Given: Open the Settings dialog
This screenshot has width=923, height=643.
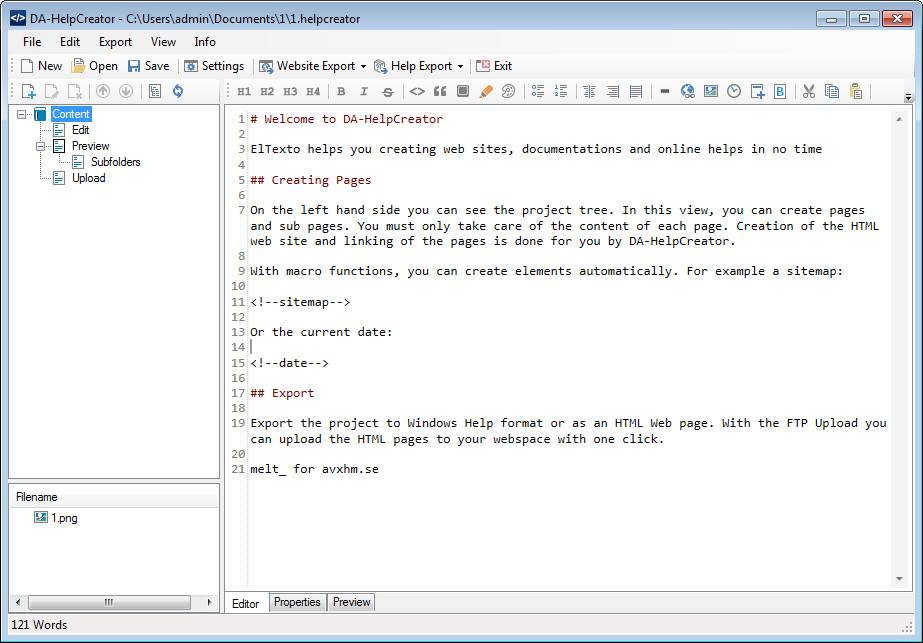Looking at the screenshot, I should (x=214, y=67).
